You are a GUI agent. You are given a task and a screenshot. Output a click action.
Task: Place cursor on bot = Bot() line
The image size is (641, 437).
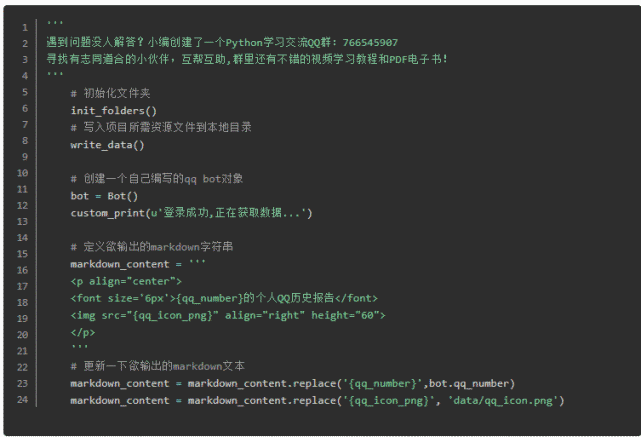tap(104, 196)
